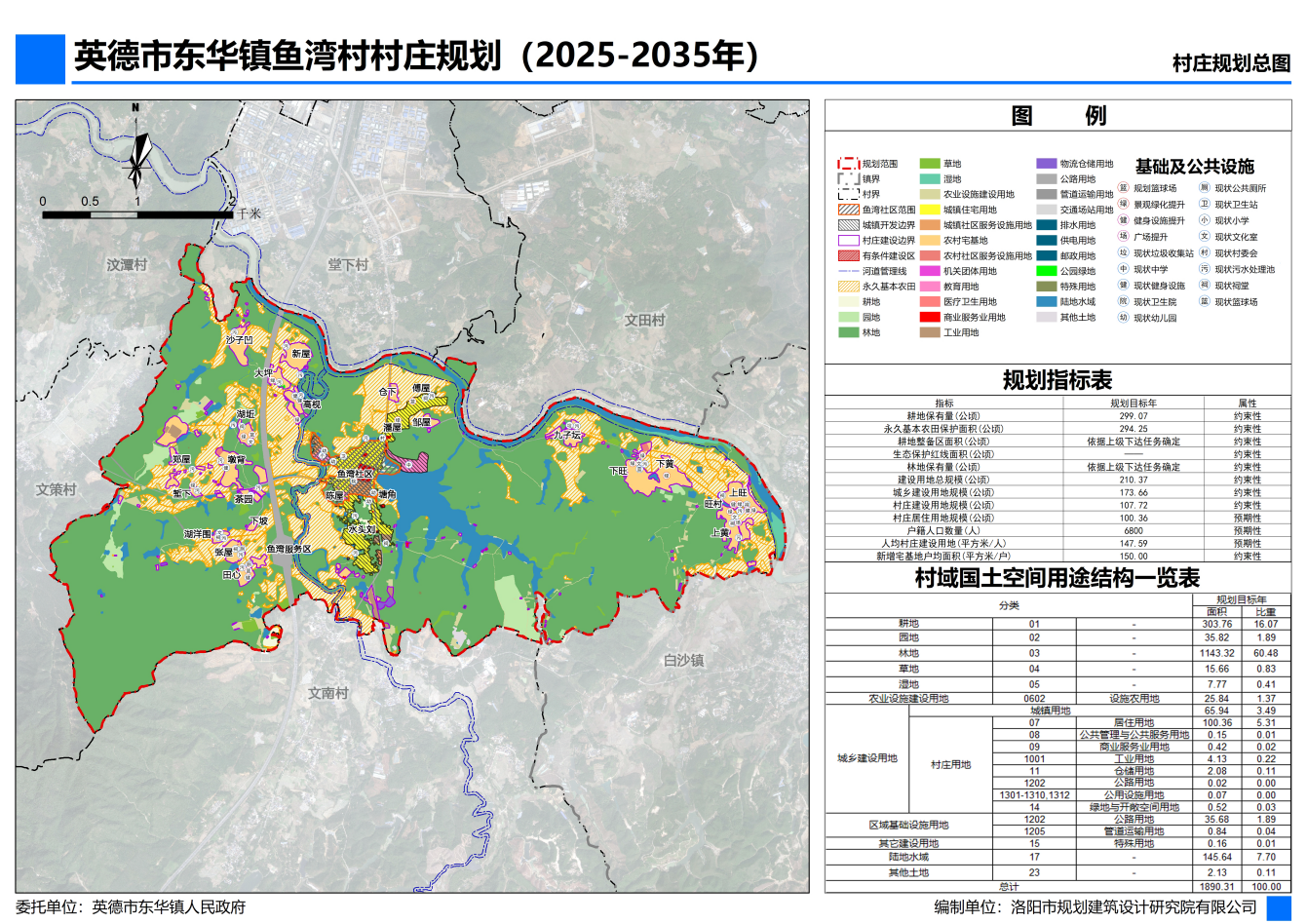
Task: Click the 现状小学 symbol in legend
Action: (x=1205, y=220)
